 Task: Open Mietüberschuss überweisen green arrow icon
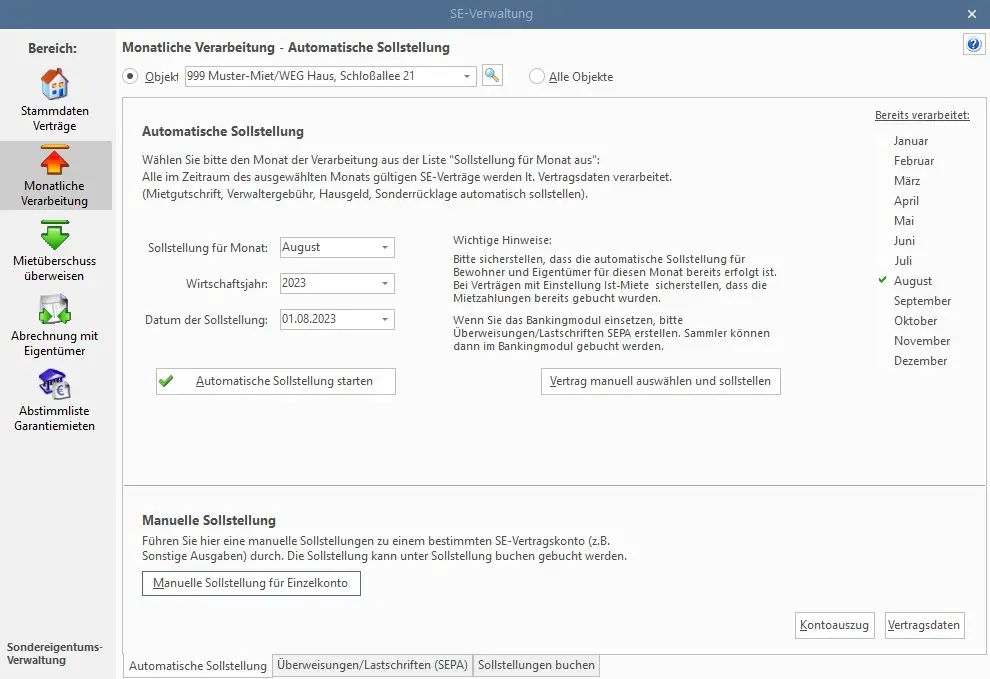click(x=55, y=234)
